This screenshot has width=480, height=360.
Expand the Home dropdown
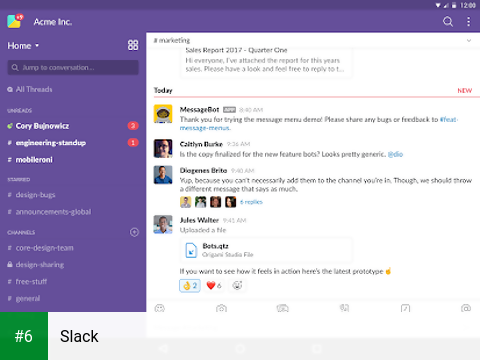[x=23, y=46]
